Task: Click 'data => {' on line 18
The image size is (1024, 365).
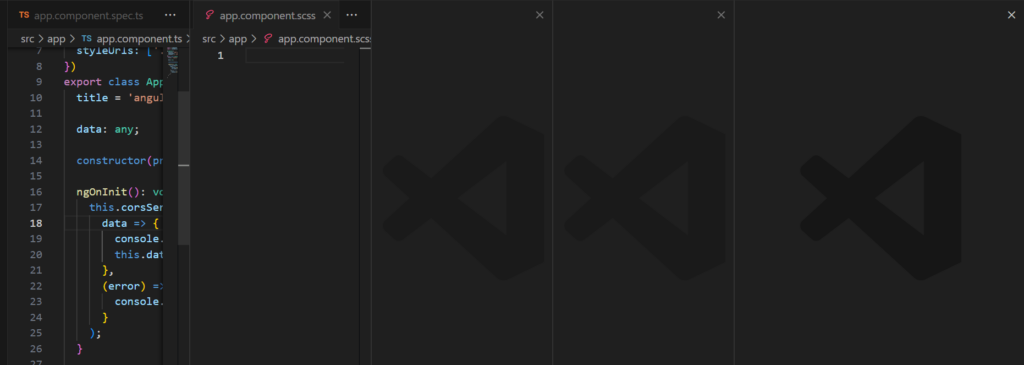Action: tap(130, 223)
